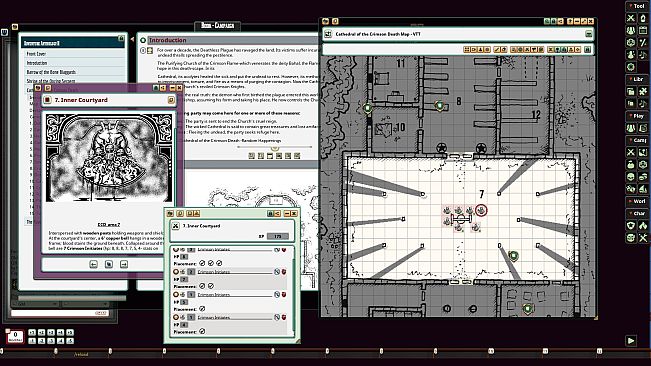This screenshot has height=366, width=651.
Task: Click the Book - Campaign window tab label
Action: pyautogui.click(x=218, y=26)
